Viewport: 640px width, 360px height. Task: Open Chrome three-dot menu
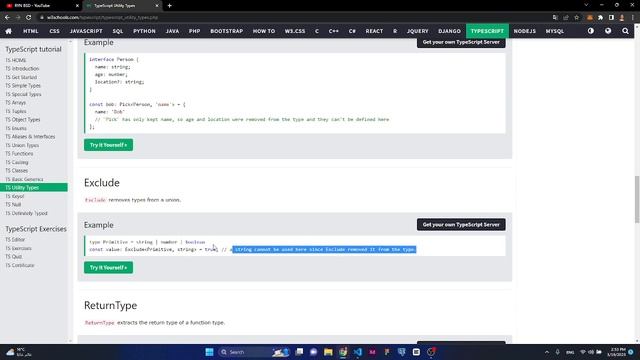633,18
